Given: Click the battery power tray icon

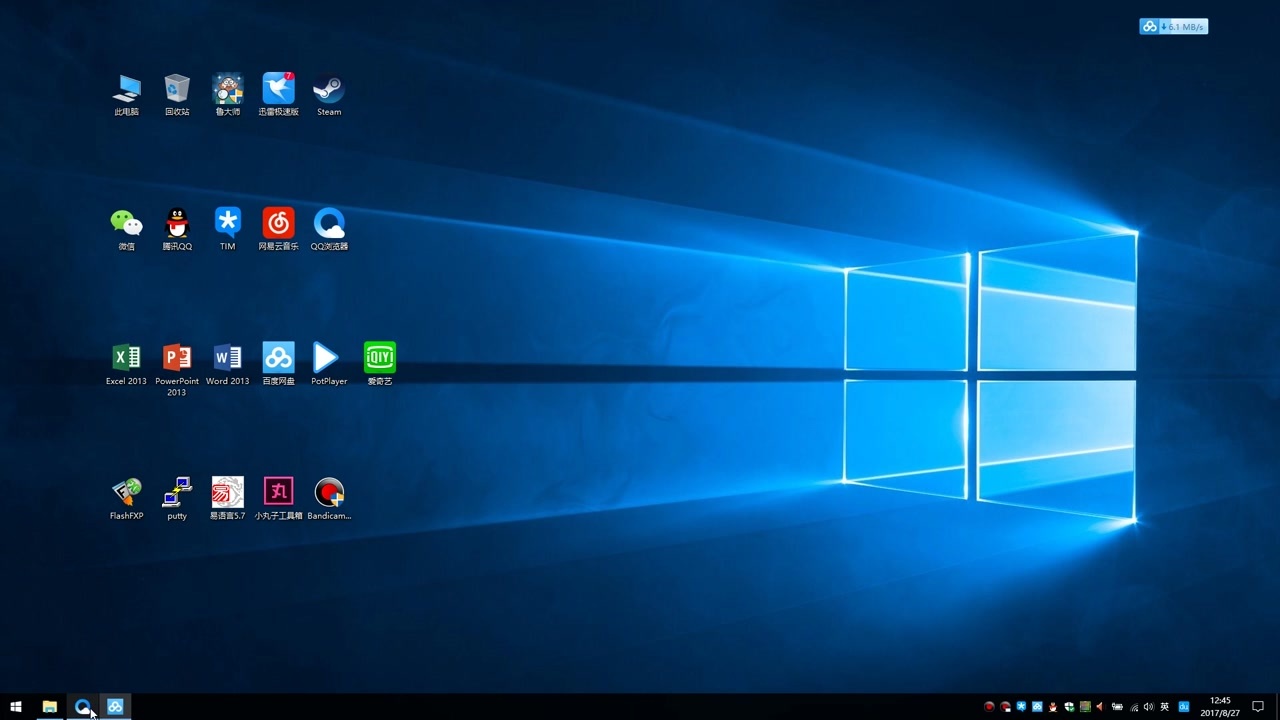Looking at the screenshot, I should pyautogui.click(x=1117, y=707).
